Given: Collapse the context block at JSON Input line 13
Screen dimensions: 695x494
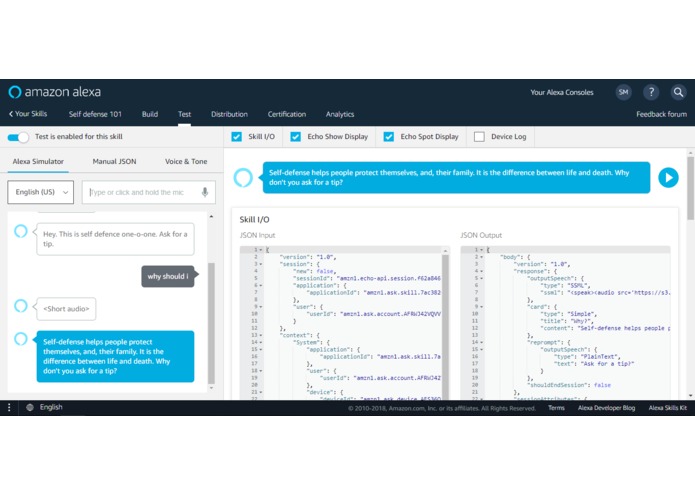Looking at the screenshot, I should pos(261,335).
